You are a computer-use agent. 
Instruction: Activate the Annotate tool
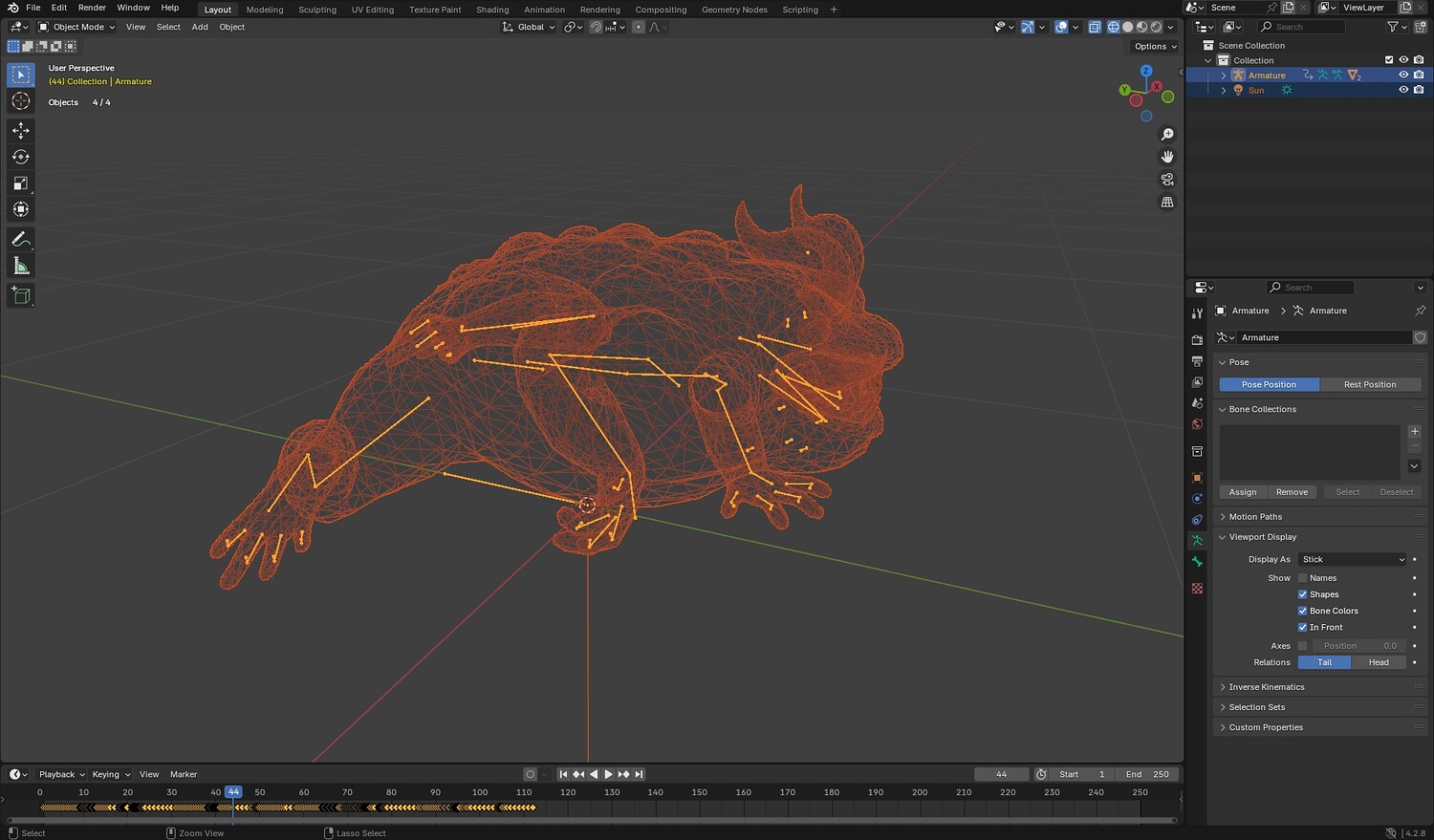(x=20, y=239)
